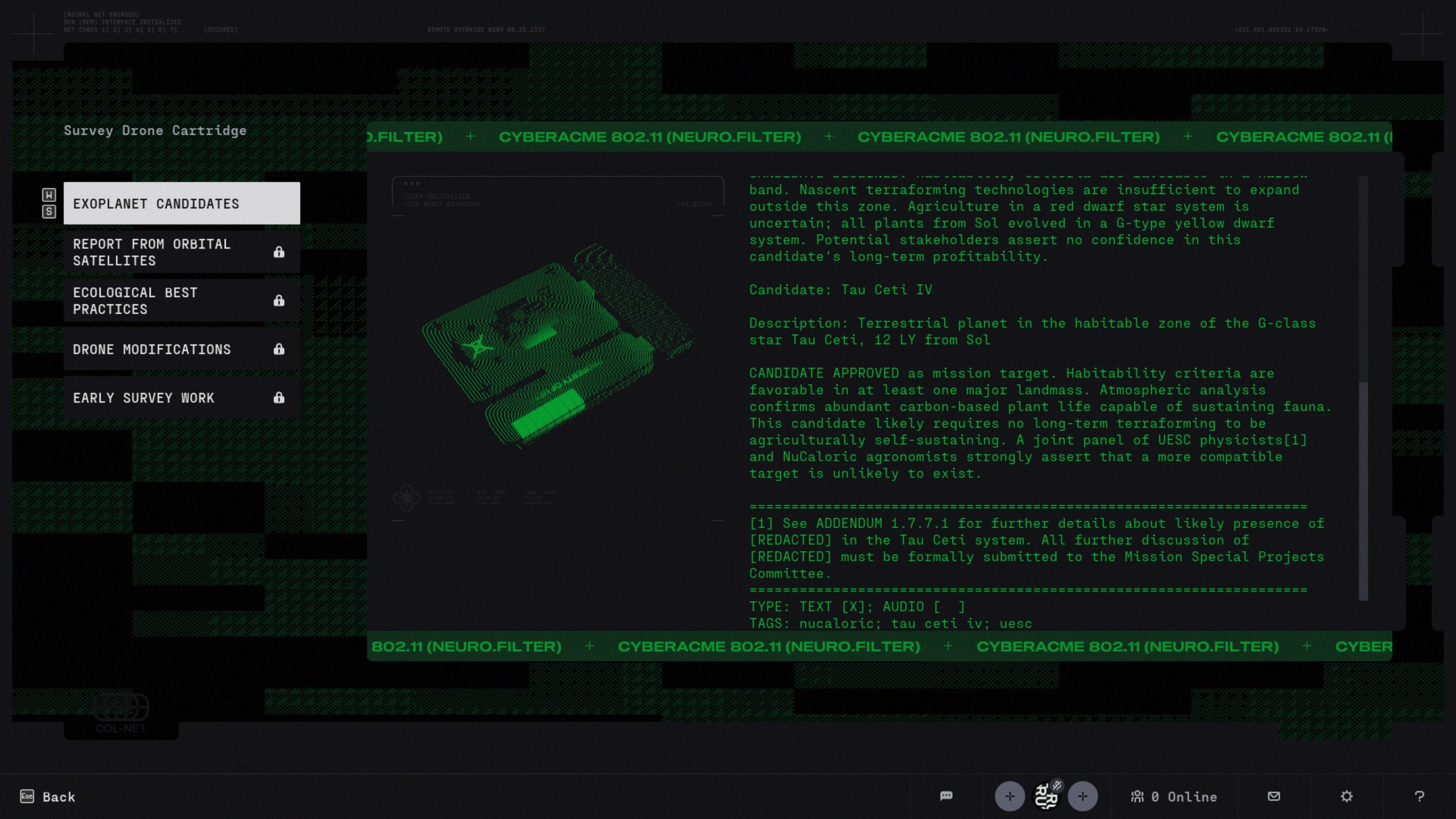Click the W key navigation hint
The width and height of the screenshot is (1456, 819).
[49, 195]
